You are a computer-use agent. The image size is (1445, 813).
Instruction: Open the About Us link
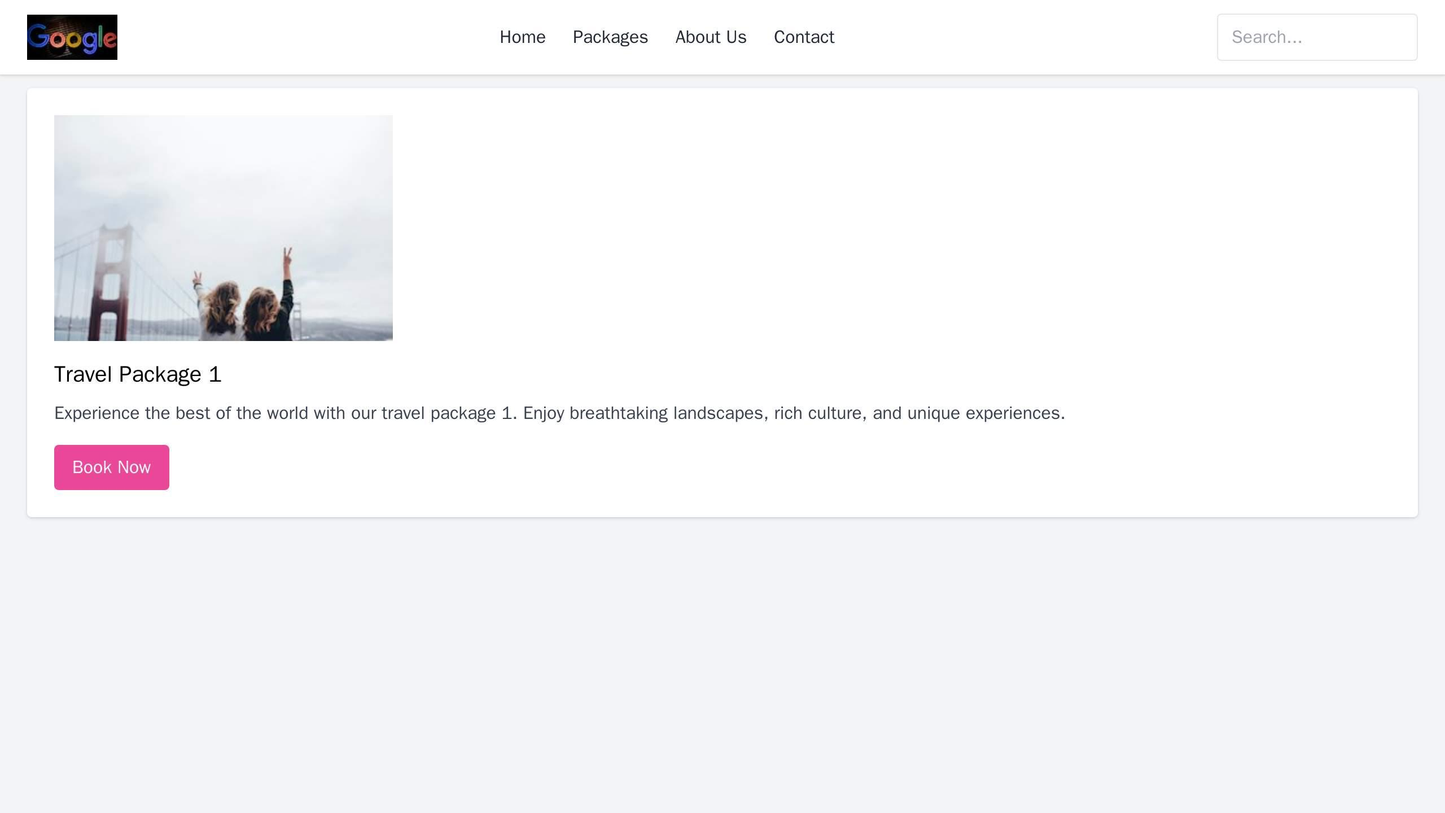pos(710,37)
